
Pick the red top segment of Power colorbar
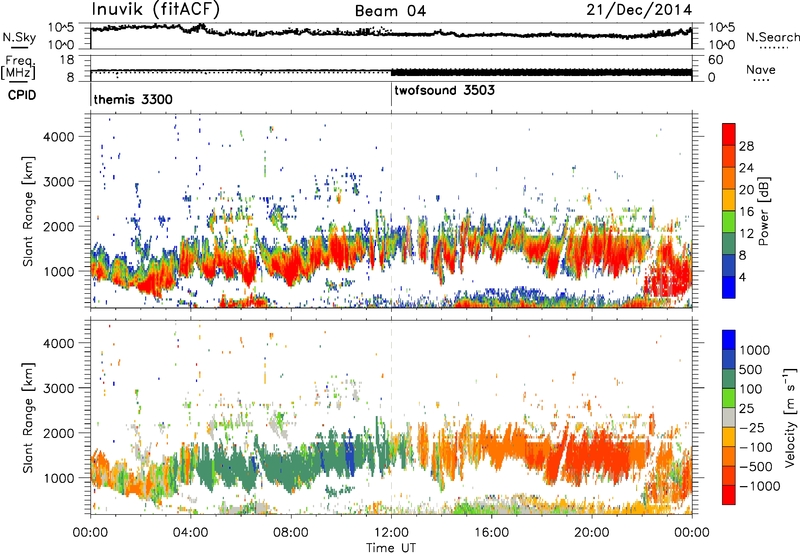(x=729, y=134)
